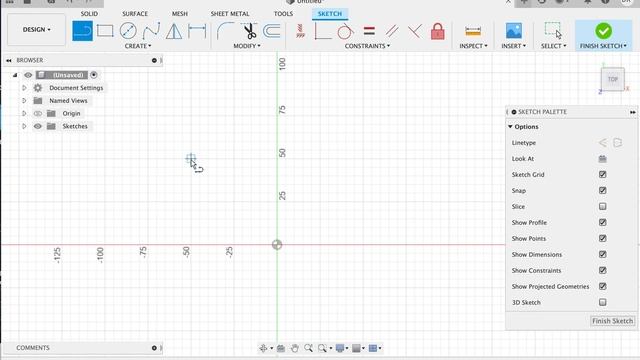Enable the 3D Sketch checkbox
Image resolution: width=640 pixels, height=360 pixels.
tap(602, 302)
